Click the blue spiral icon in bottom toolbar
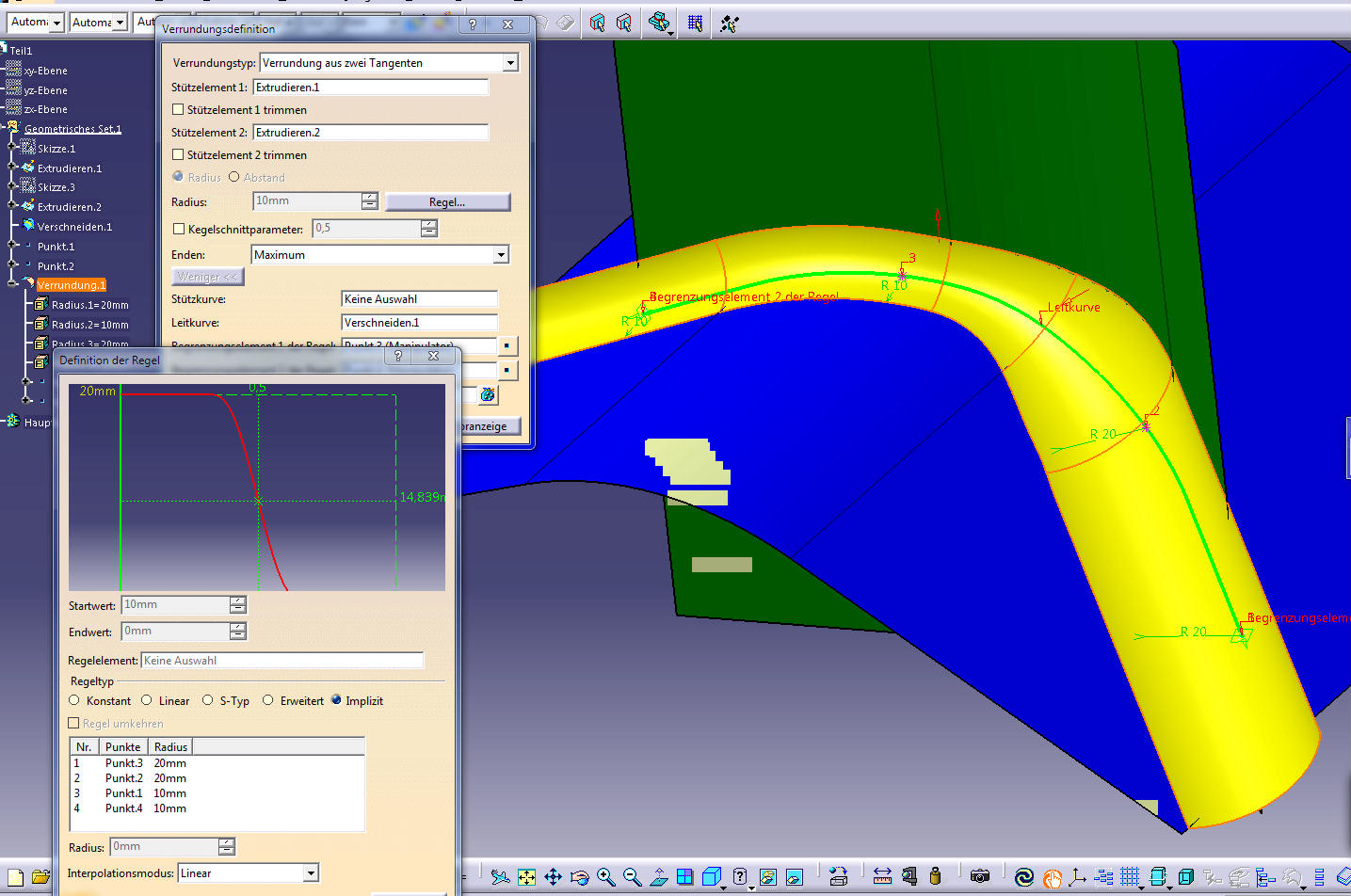The height and width of the screenshot is (896, 1351). pyautogui.click(x=1024, y=877)
